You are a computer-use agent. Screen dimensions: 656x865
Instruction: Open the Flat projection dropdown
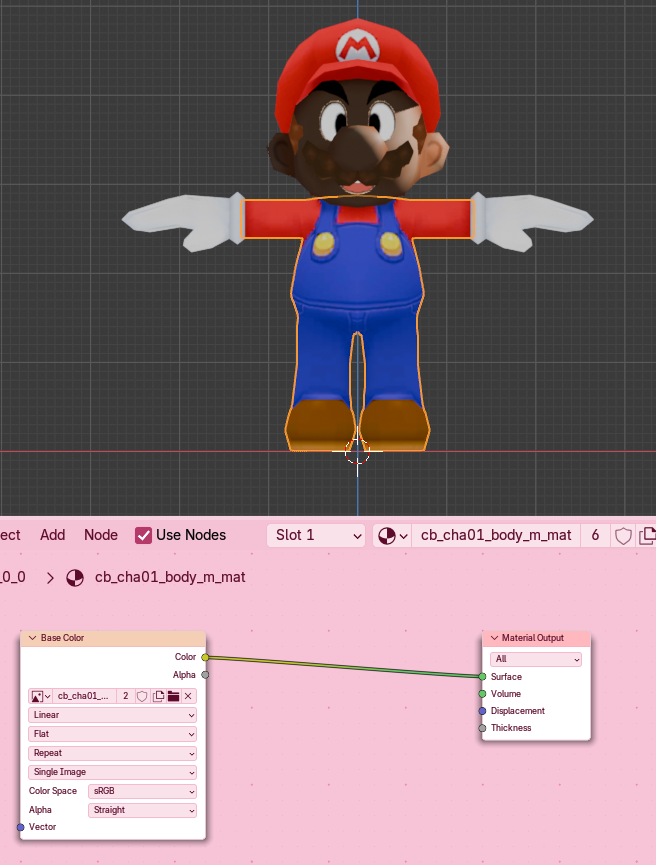(113, 734)
